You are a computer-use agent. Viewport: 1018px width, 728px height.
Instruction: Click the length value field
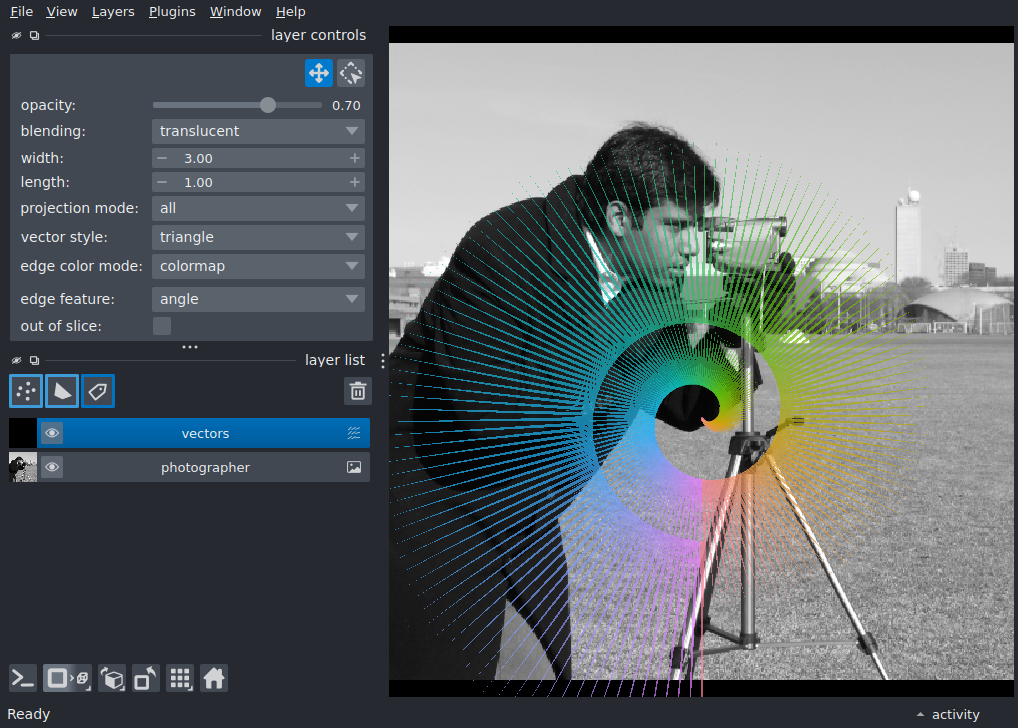tap(258, 182)
